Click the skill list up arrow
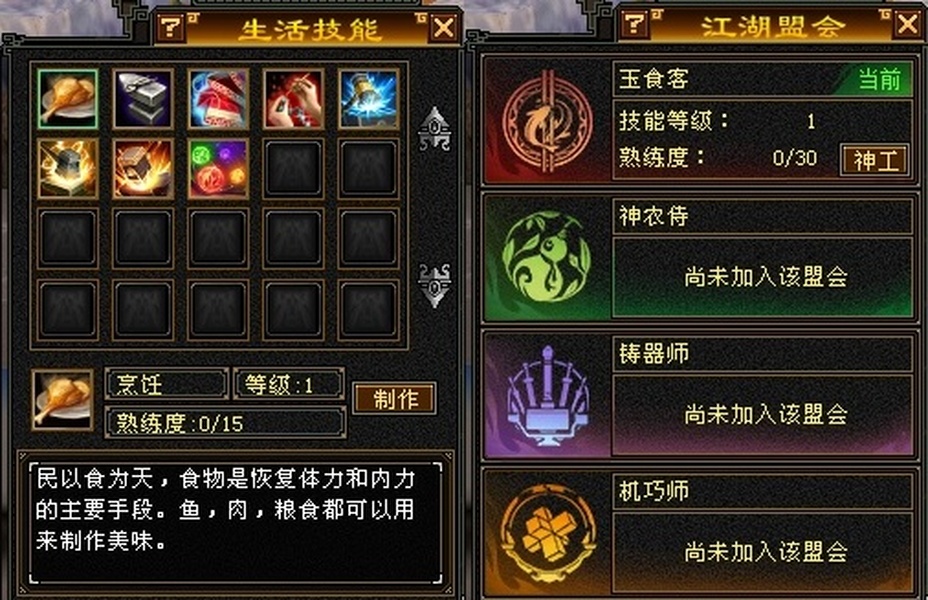928x600 pixels. (x=434, y=129)
